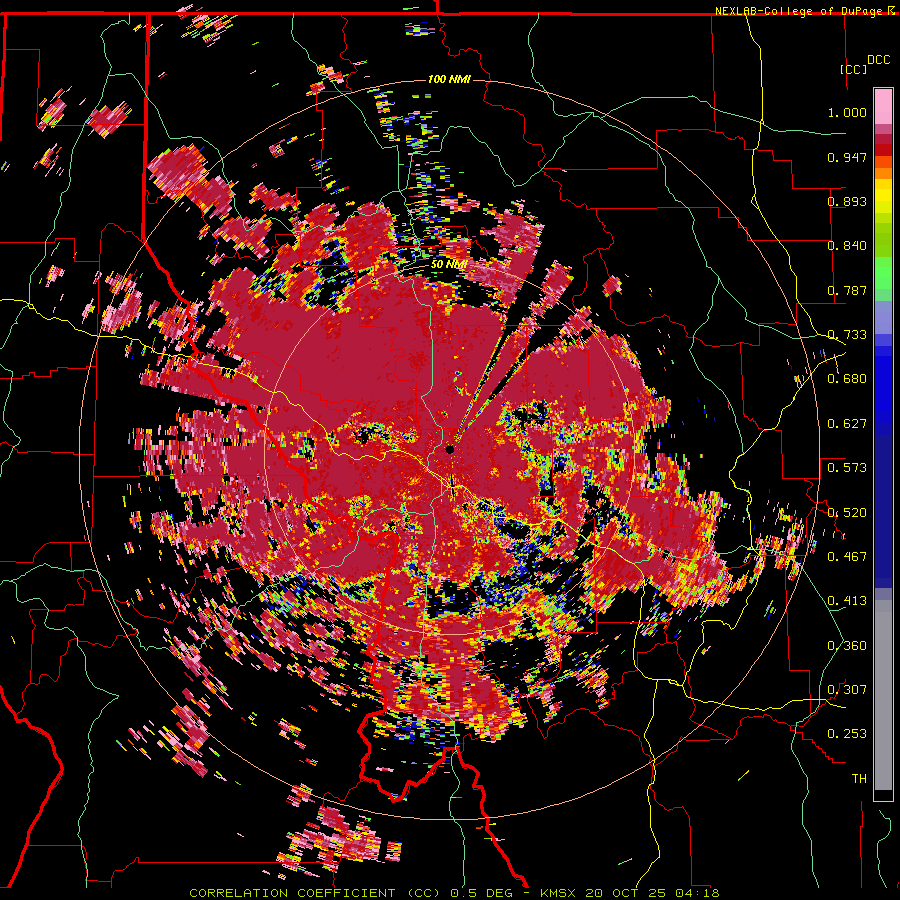Click the 0.787 scale label

coord(847,290)
